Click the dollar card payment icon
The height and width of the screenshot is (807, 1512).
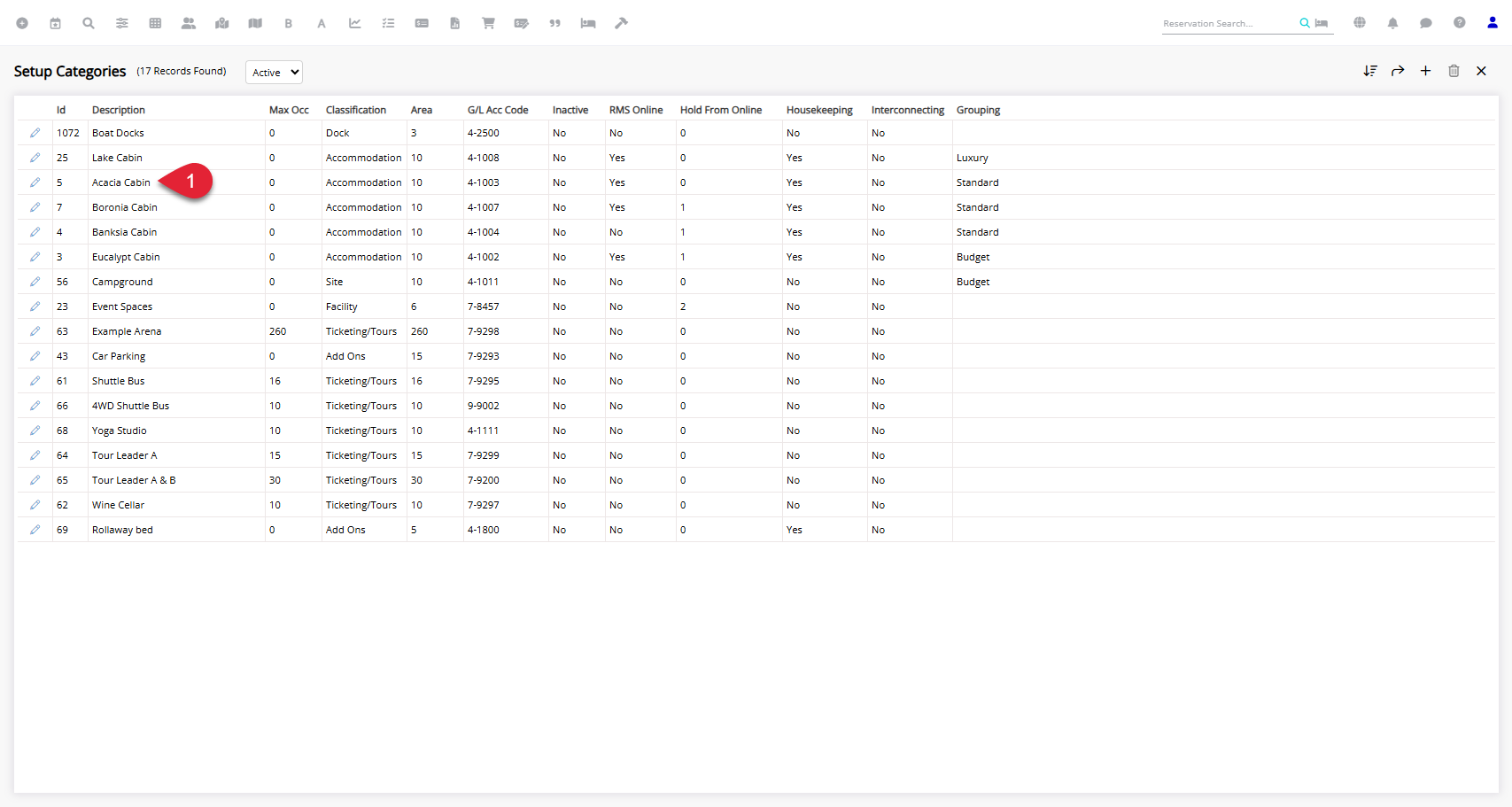pyautogui.click(x=422, y=23)
